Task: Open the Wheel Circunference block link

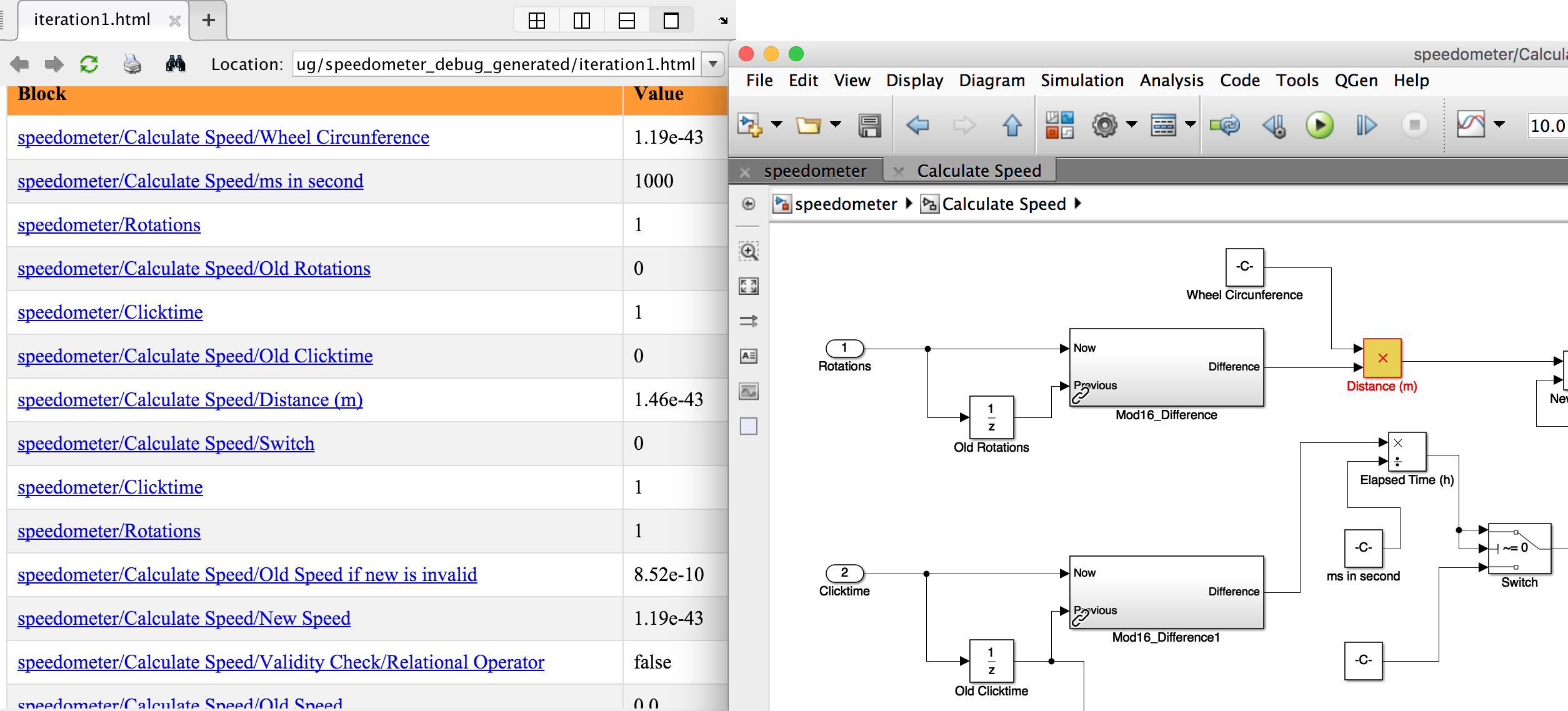Action: (x=223, y=137)
